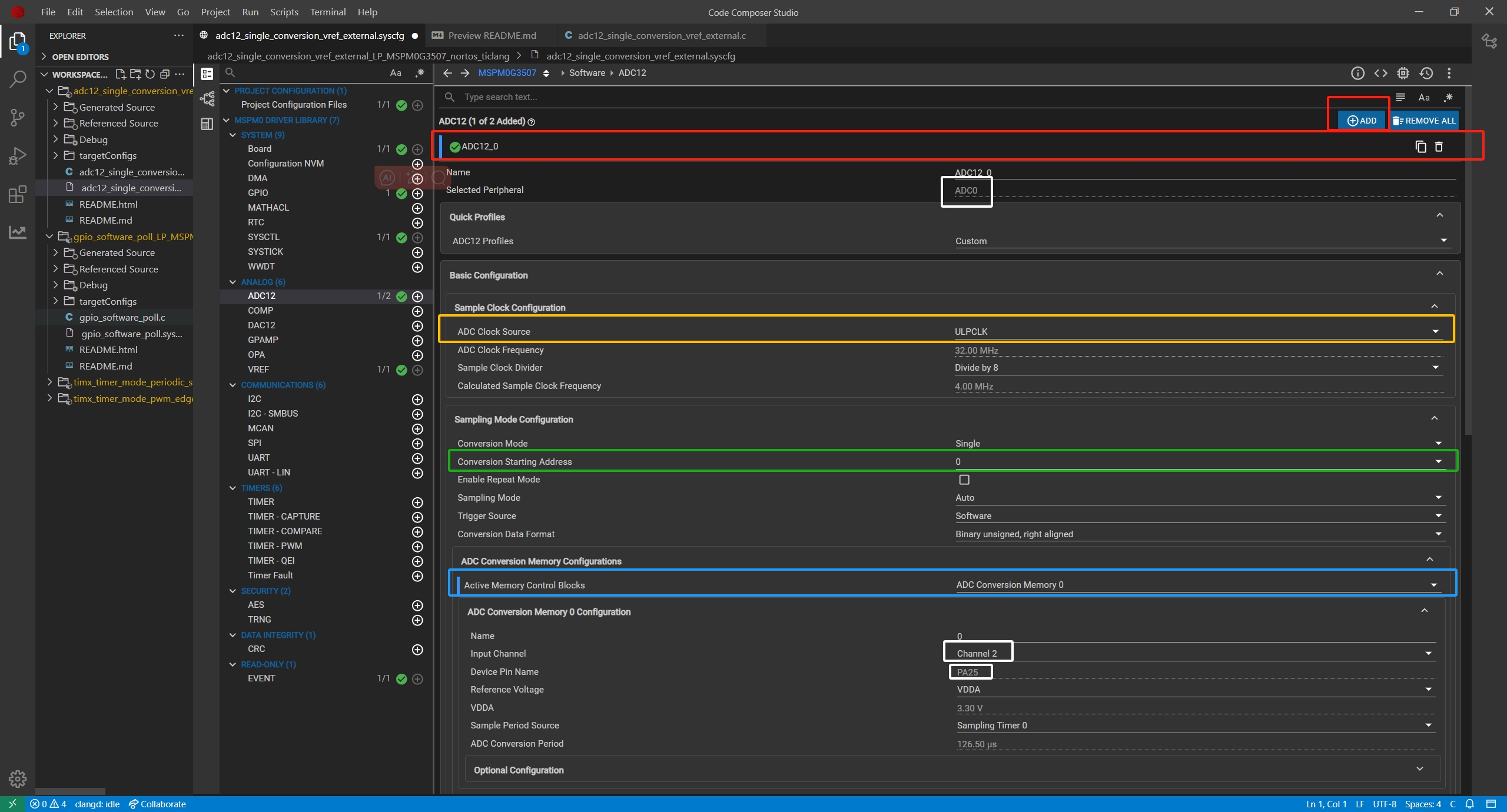Delete ADC12_0 using the trash icon
Screen dimensions: 1507x812
1439,147
